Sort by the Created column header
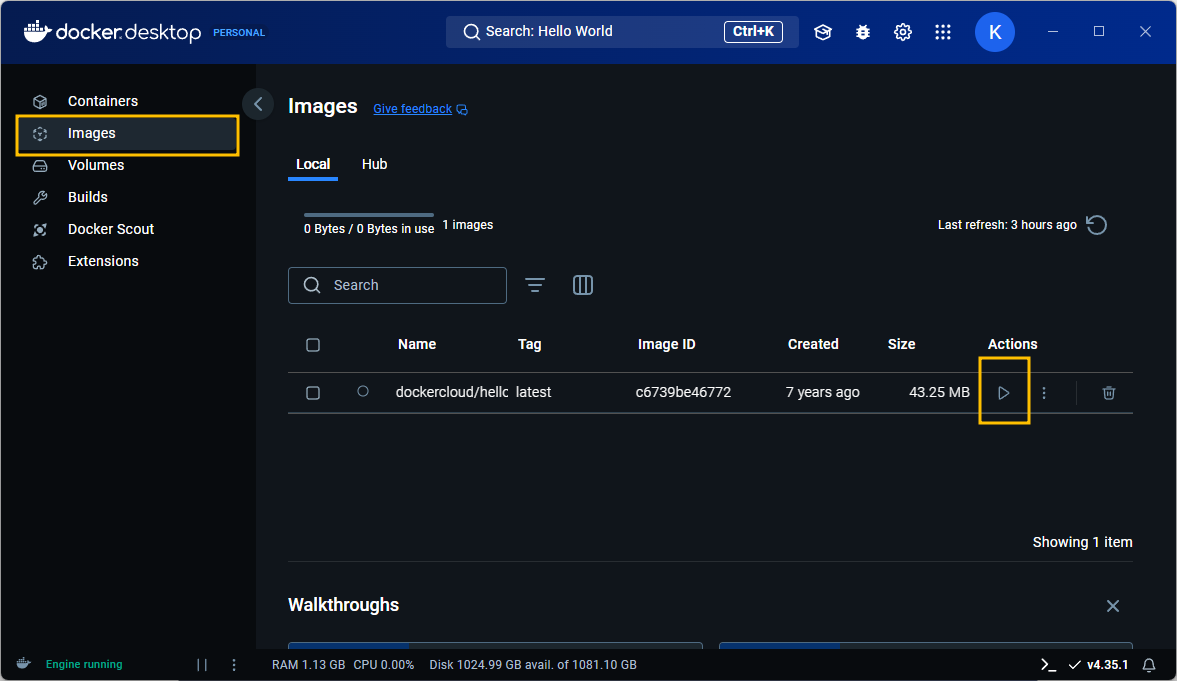The height and width of the screenshot is (681, 1177). click(x=813, y=345)
